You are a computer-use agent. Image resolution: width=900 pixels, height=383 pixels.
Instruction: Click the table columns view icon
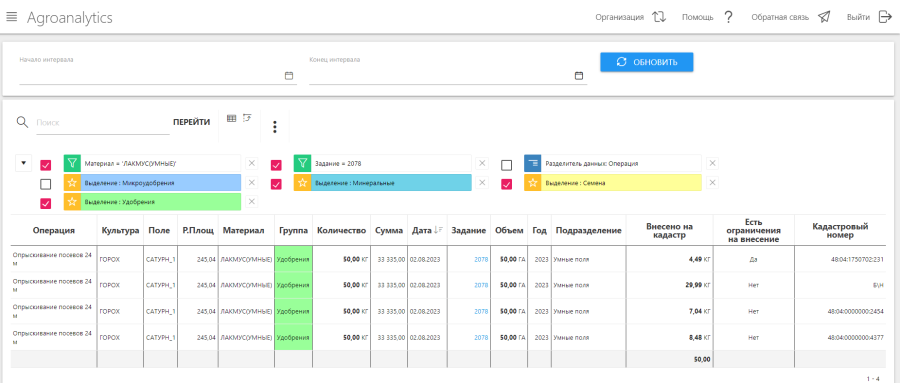[232, 118]
